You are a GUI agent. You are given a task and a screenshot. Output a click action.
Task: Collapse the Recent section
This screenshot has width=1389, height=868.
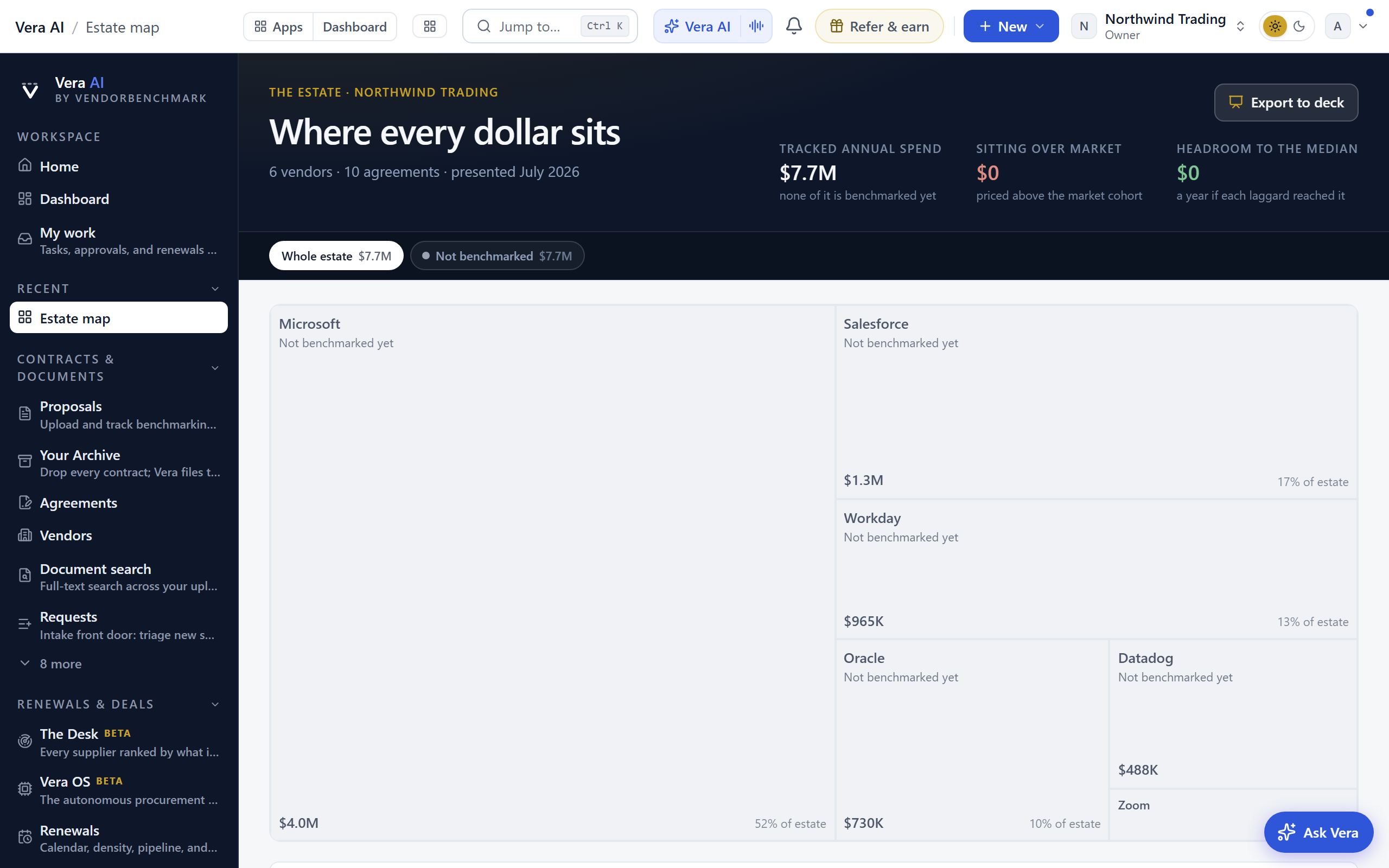[215, 289]
